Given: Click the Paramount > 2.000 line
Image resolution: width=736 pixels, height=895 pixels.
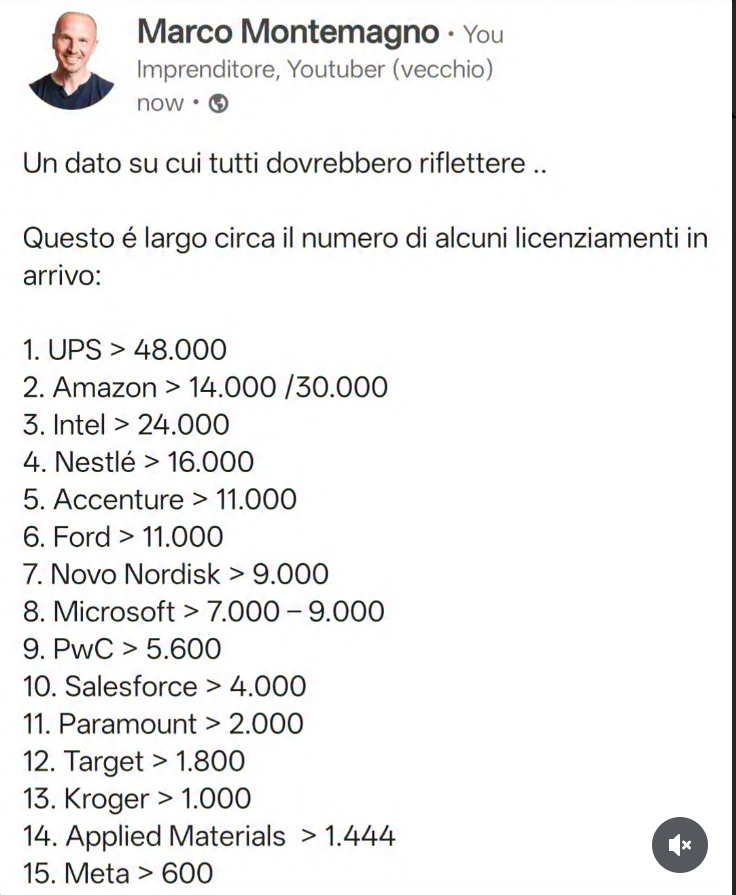Looking at the screenshot, I should pos(163,724).
